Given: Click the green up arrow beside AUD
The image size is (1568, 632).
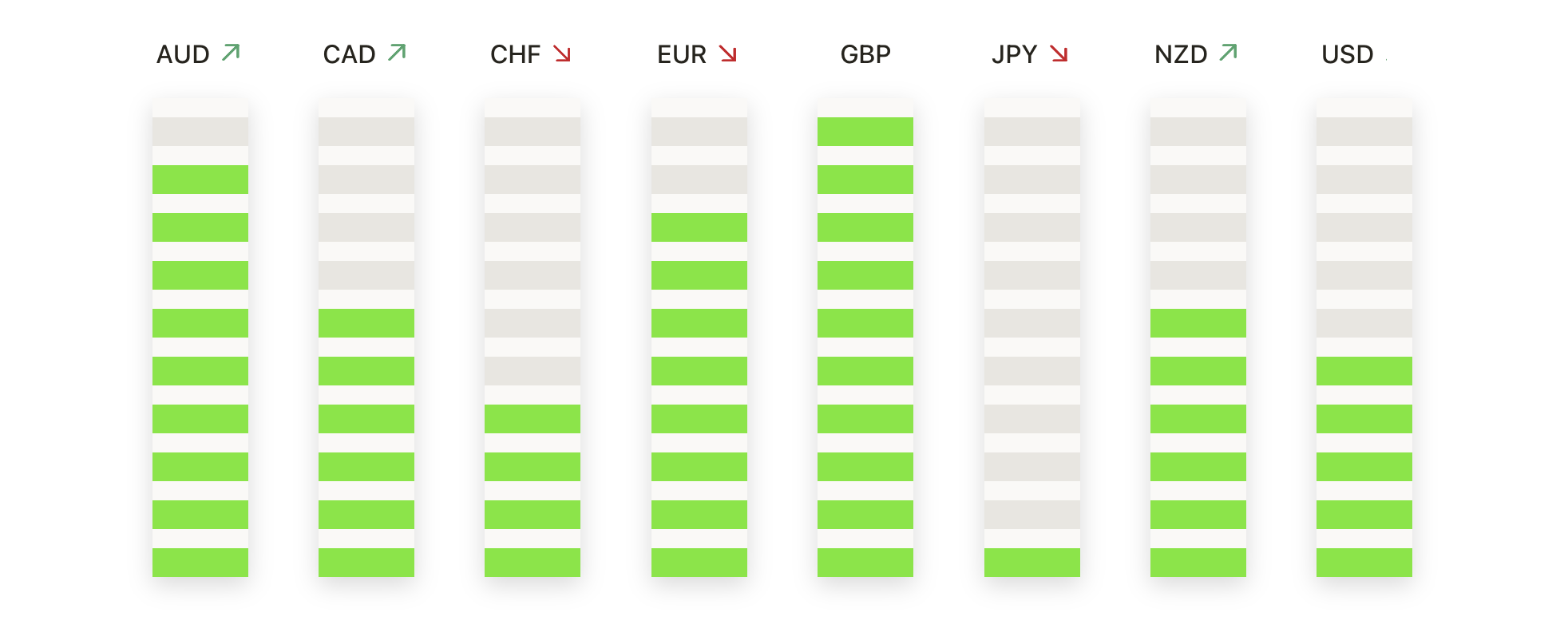Looking at the screenshot, I should point(231,53).
